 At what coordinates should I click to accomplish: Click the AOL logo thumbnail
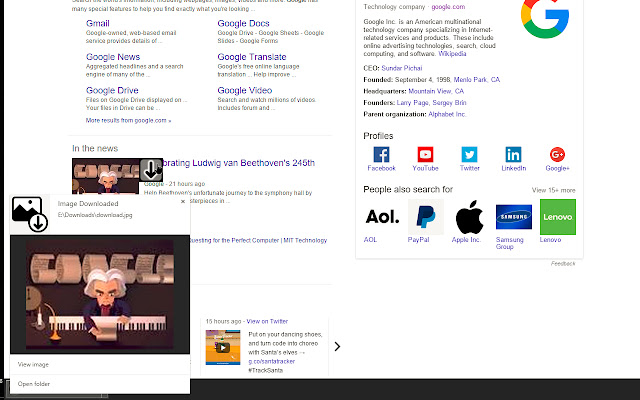tap(382, 217)
